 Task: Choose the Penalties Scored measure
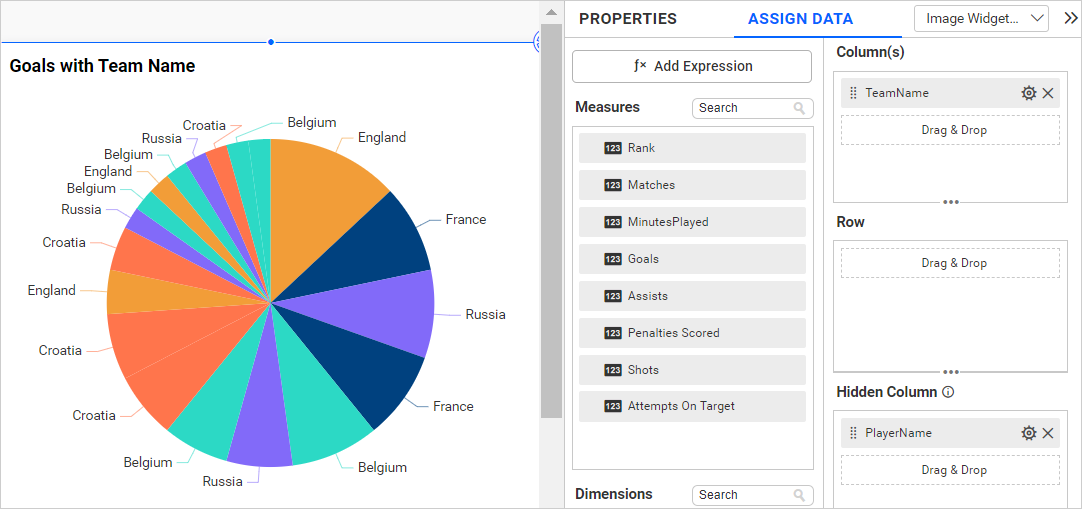pos(692,333)
